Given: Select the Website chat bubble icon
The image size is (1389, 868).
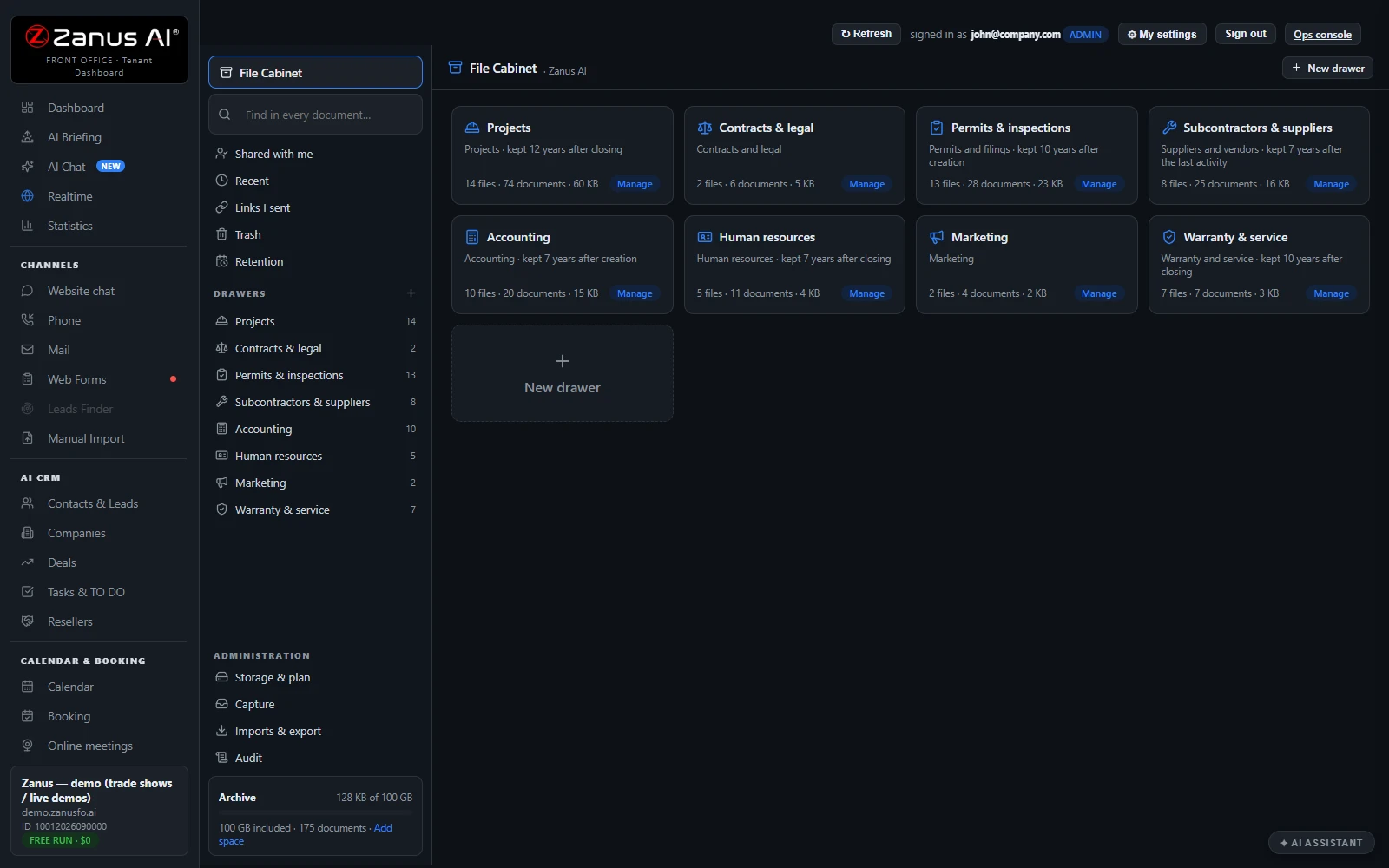Looking at the screenshot, I should click(27, 291).
